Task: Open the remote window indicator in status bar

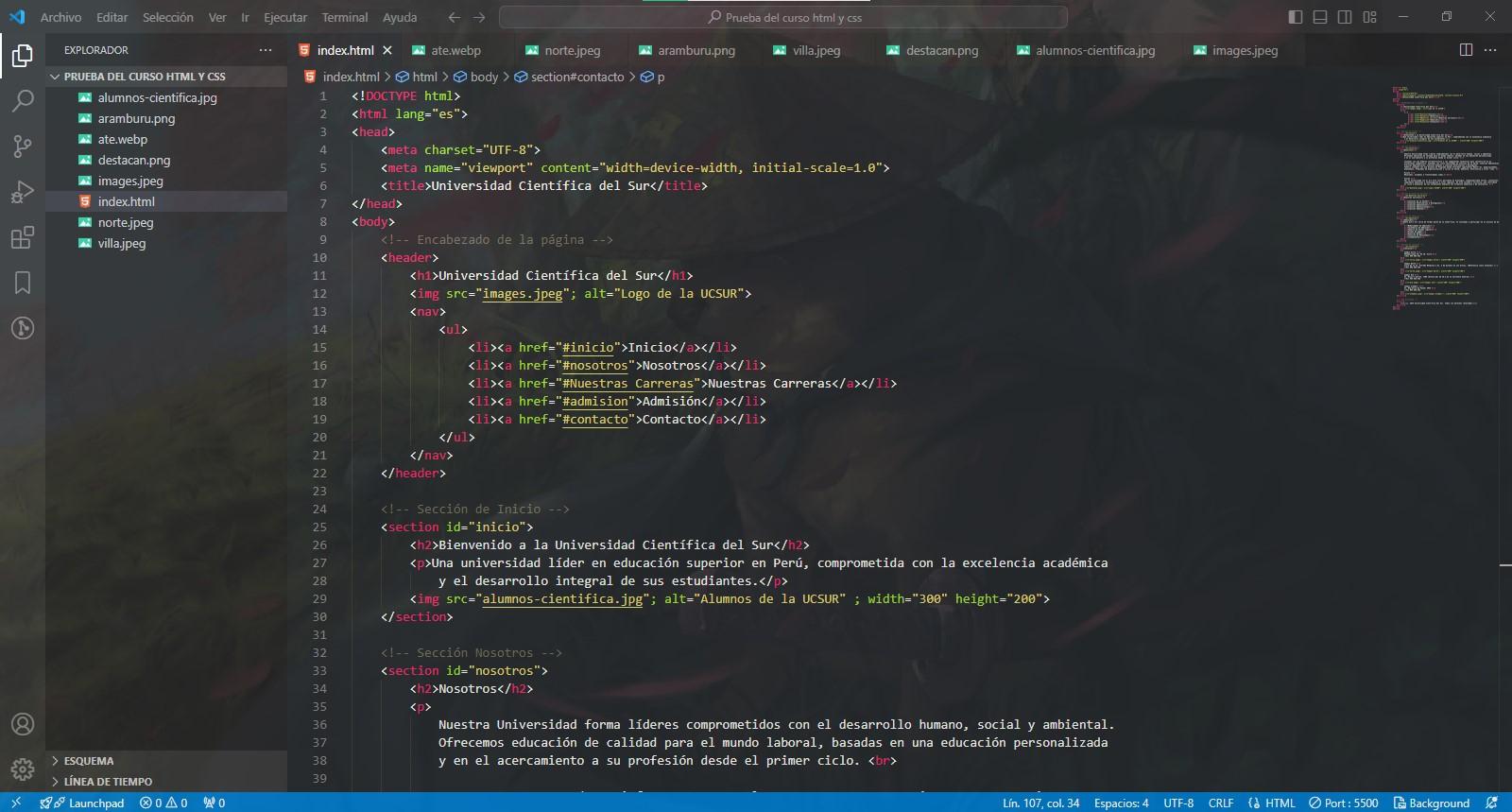Action: pyautogui.click(x=16, y=803)
